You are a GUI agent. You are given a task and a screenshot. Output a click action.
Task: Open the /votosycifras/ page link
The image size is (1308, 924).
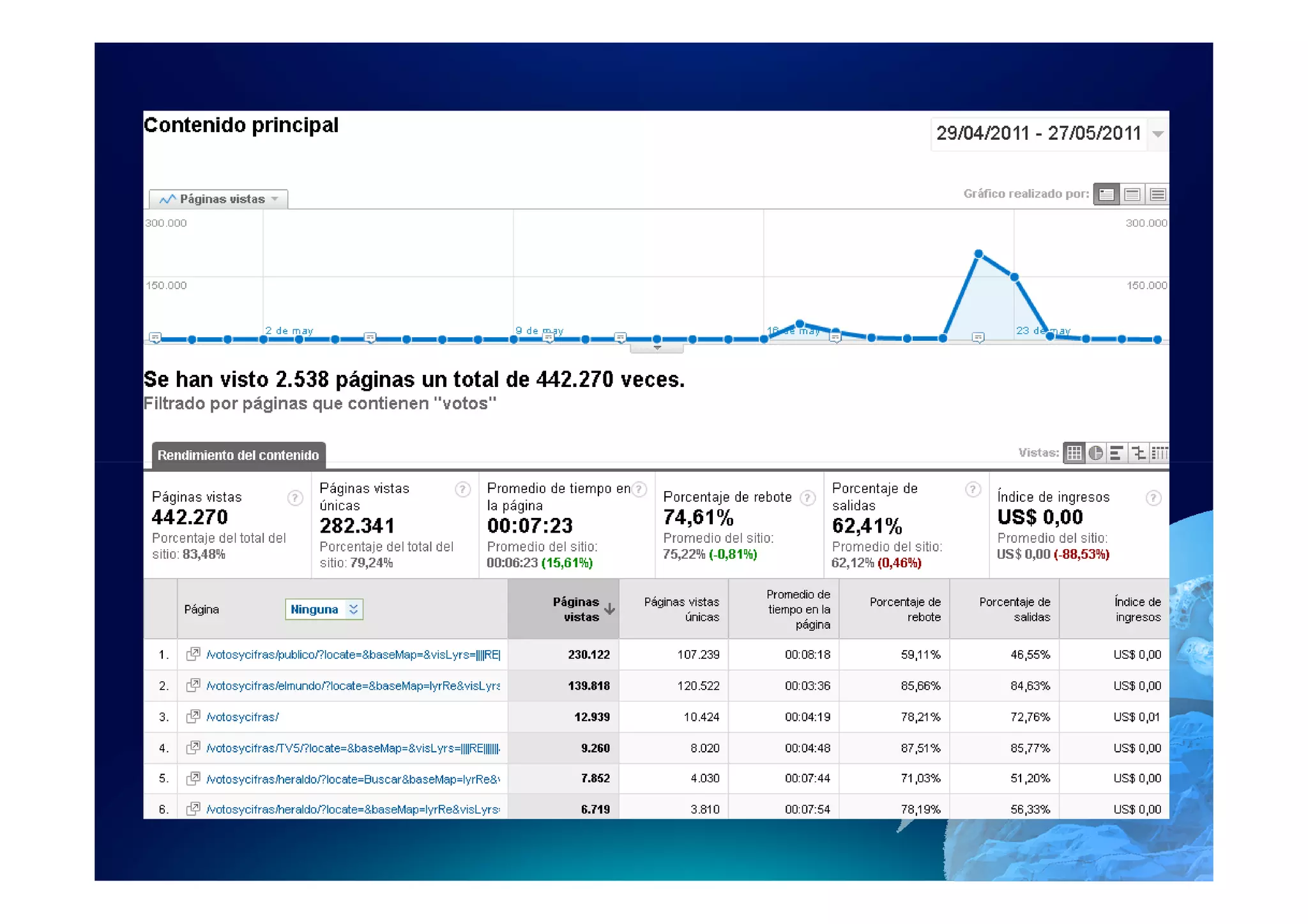pyautogui.click(x=242, y=717)
